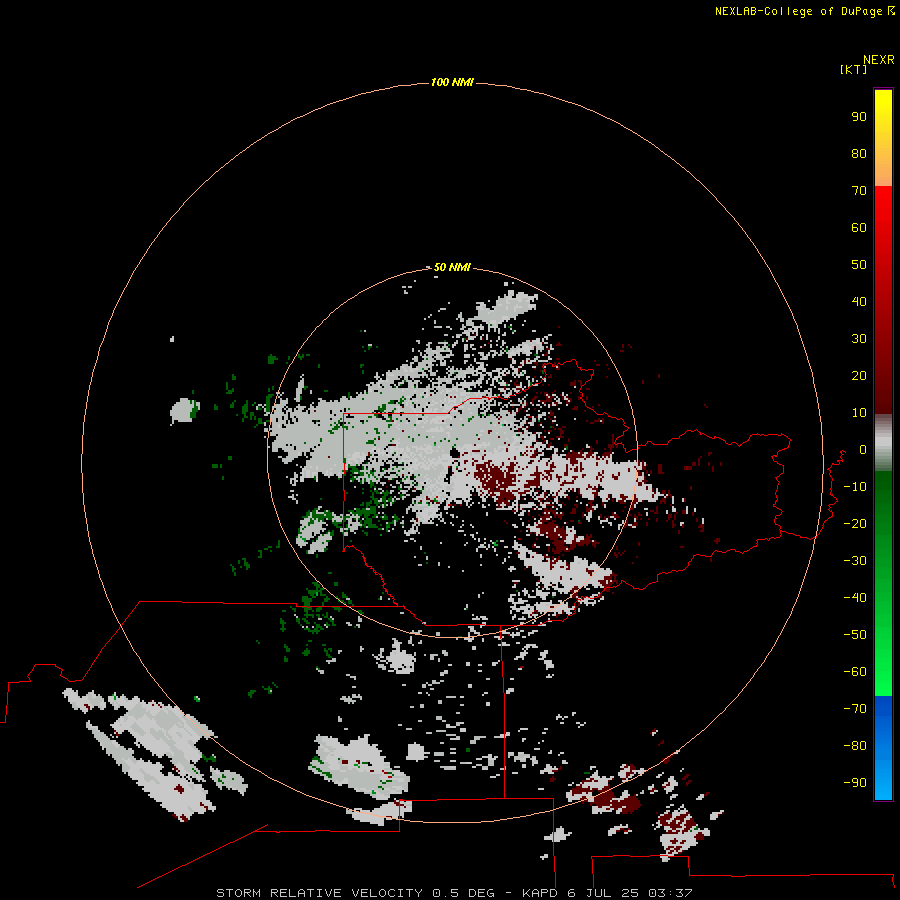The width and height of the screenshot is (900, 900).
Task: Click the 20 value on velocity scale
Action: [859, 376]
